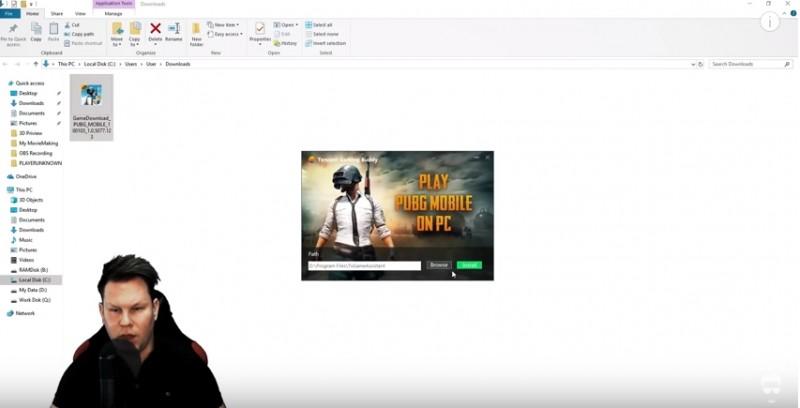Screen dimensions: 800x408
Task: Select Local Disk (C:) in navigation pane
Action: tap(31, 280)
